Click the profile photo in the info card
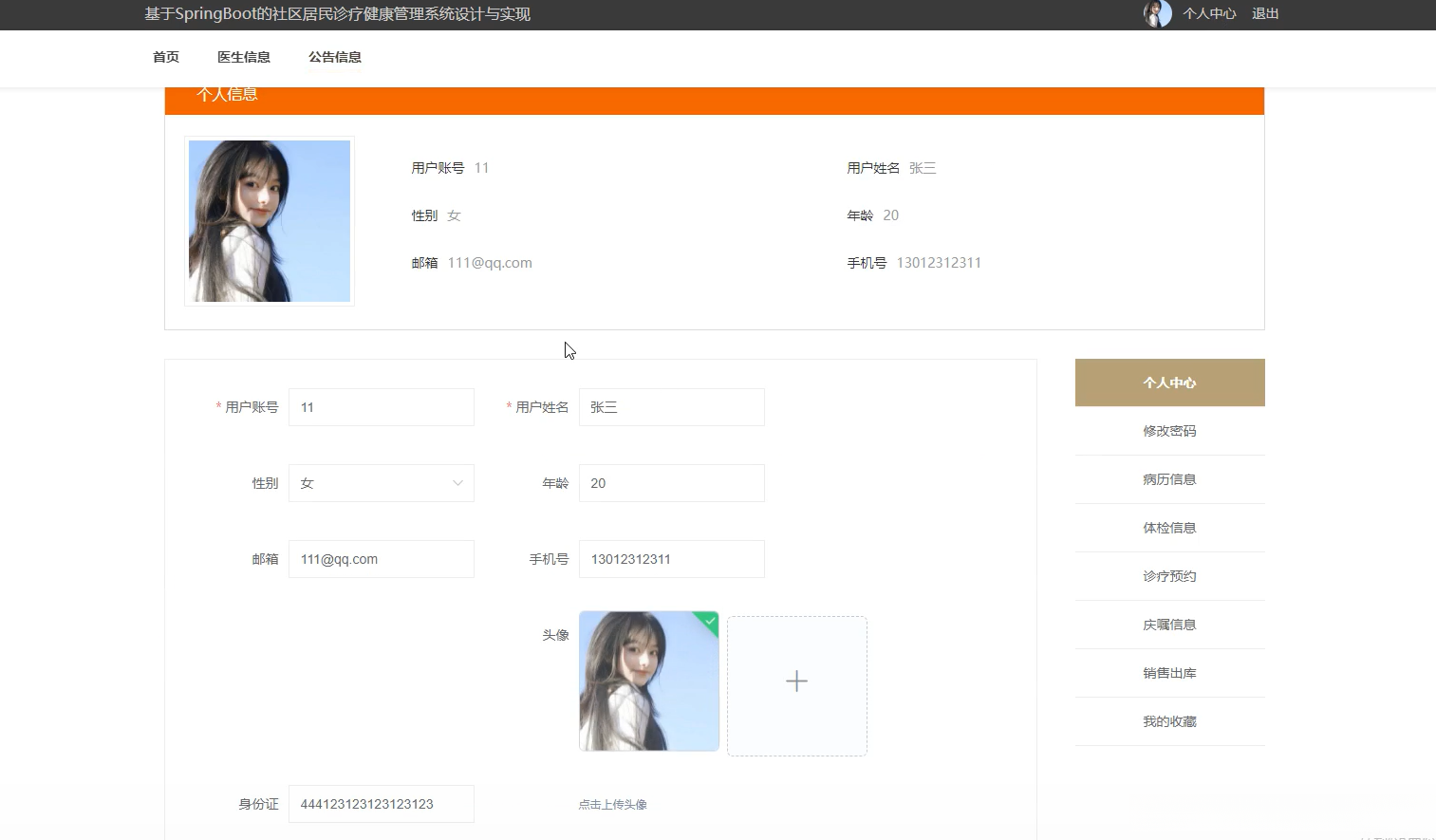Image resolution: width=1436 pixels, height=840 pixels. tap(269, 221)
